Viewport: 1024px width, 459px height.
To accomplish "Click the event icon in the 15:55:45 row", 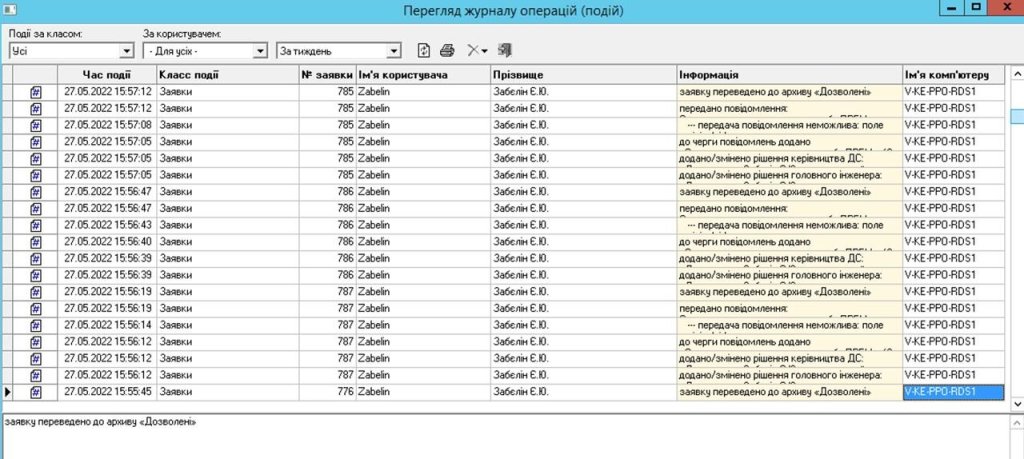I will [x=36, y=392].
